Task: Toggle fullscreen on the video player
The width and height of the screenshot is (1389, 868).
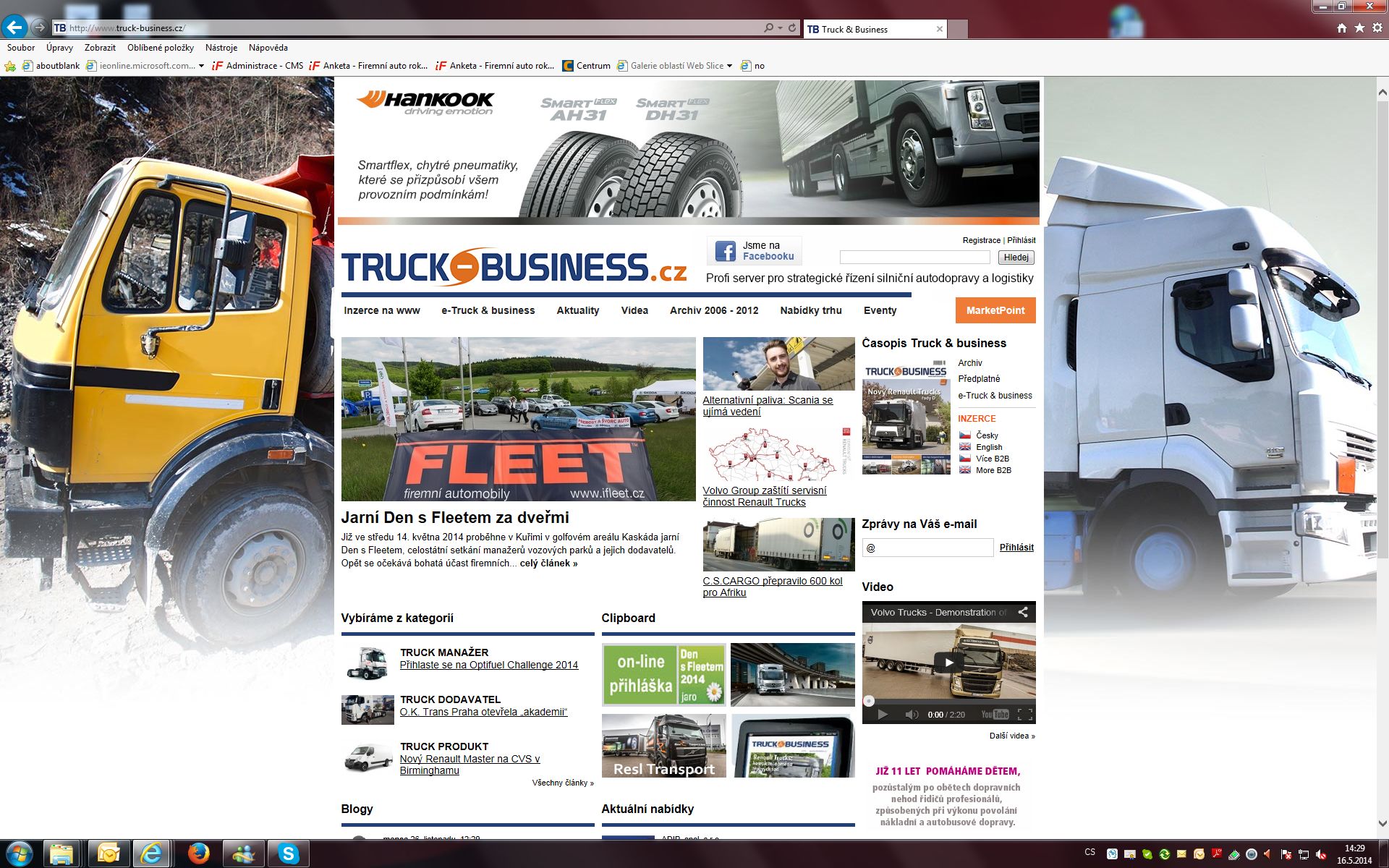Action: click(x=1024, y=715)
